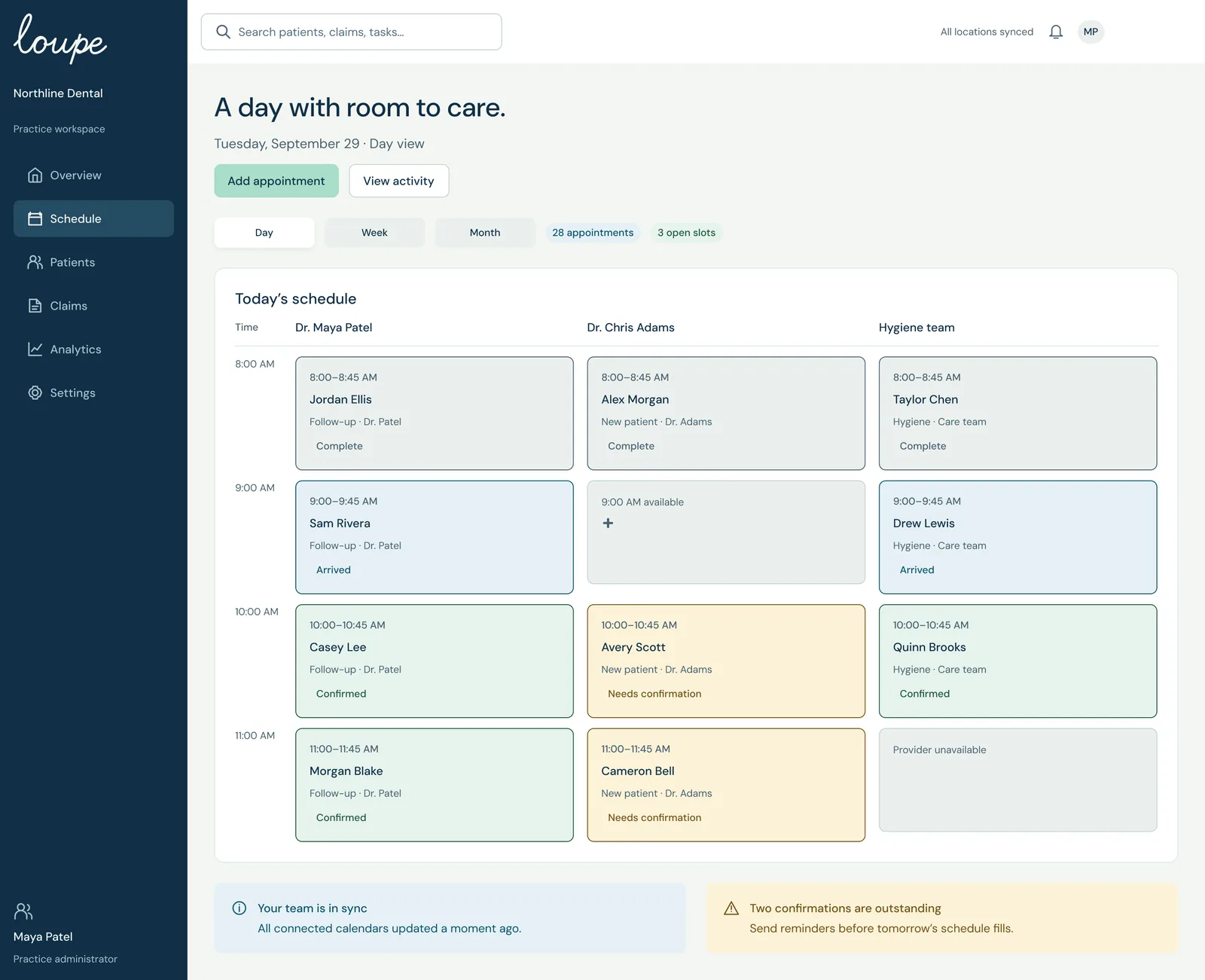Open the MP profile avatar

tap(1091, 32)
